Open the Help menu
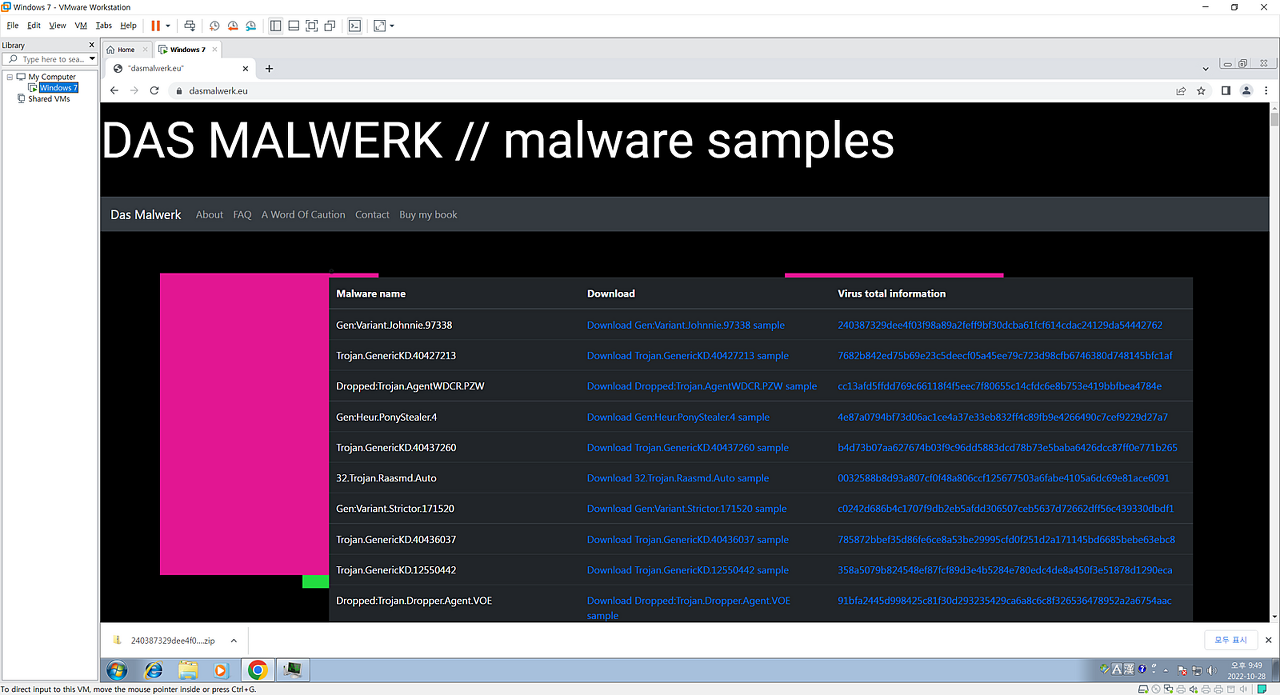 tap(128, 25)
